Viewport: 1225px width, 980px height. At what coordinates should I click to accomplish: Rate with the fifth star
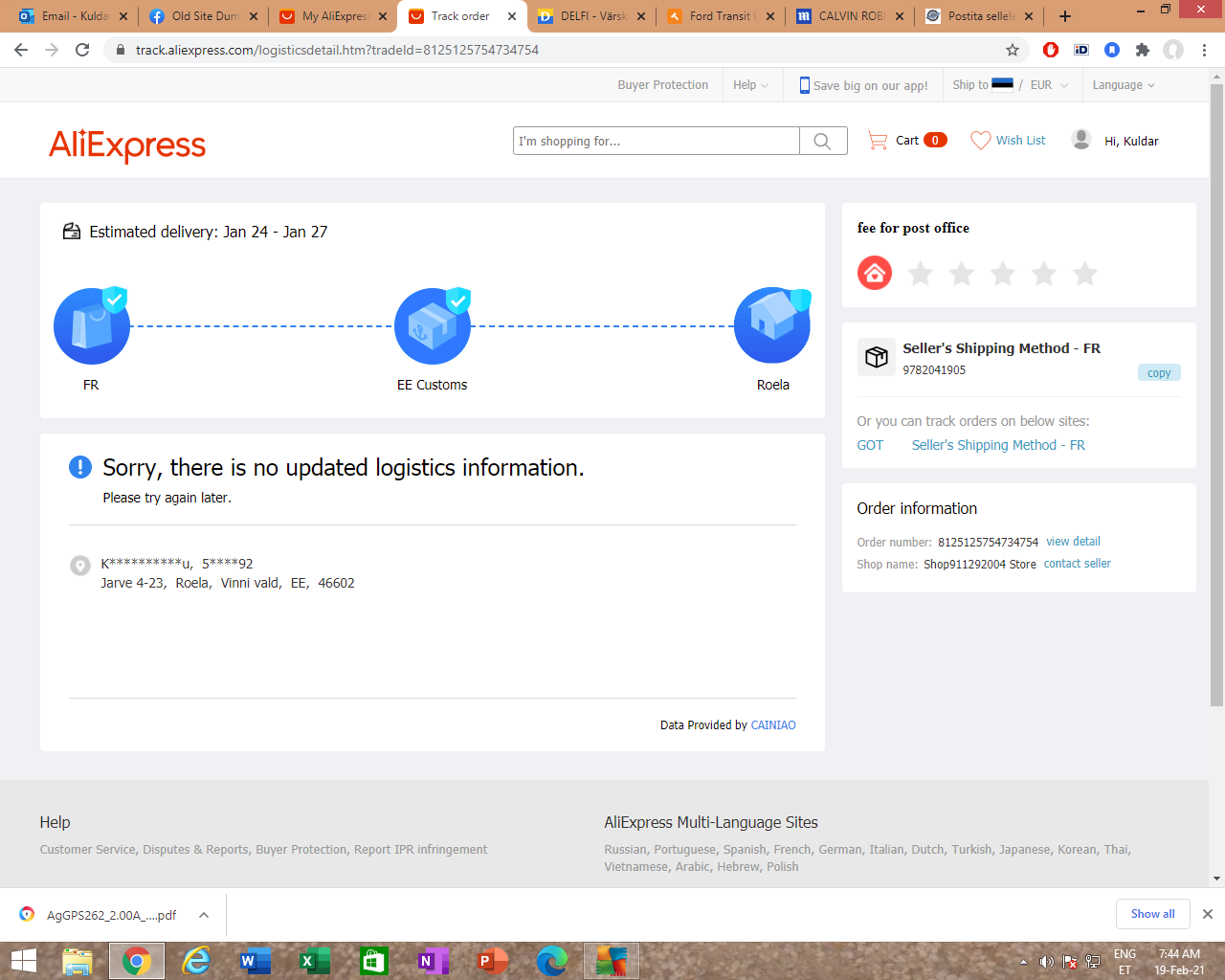(x=1084, y=275)
